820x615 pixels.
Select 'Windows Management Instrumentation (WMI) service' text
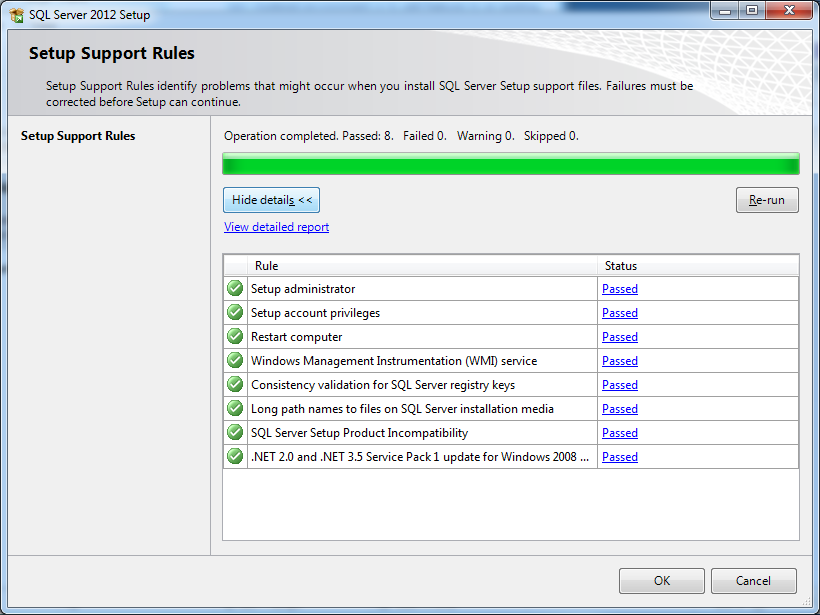pos(394,361)
